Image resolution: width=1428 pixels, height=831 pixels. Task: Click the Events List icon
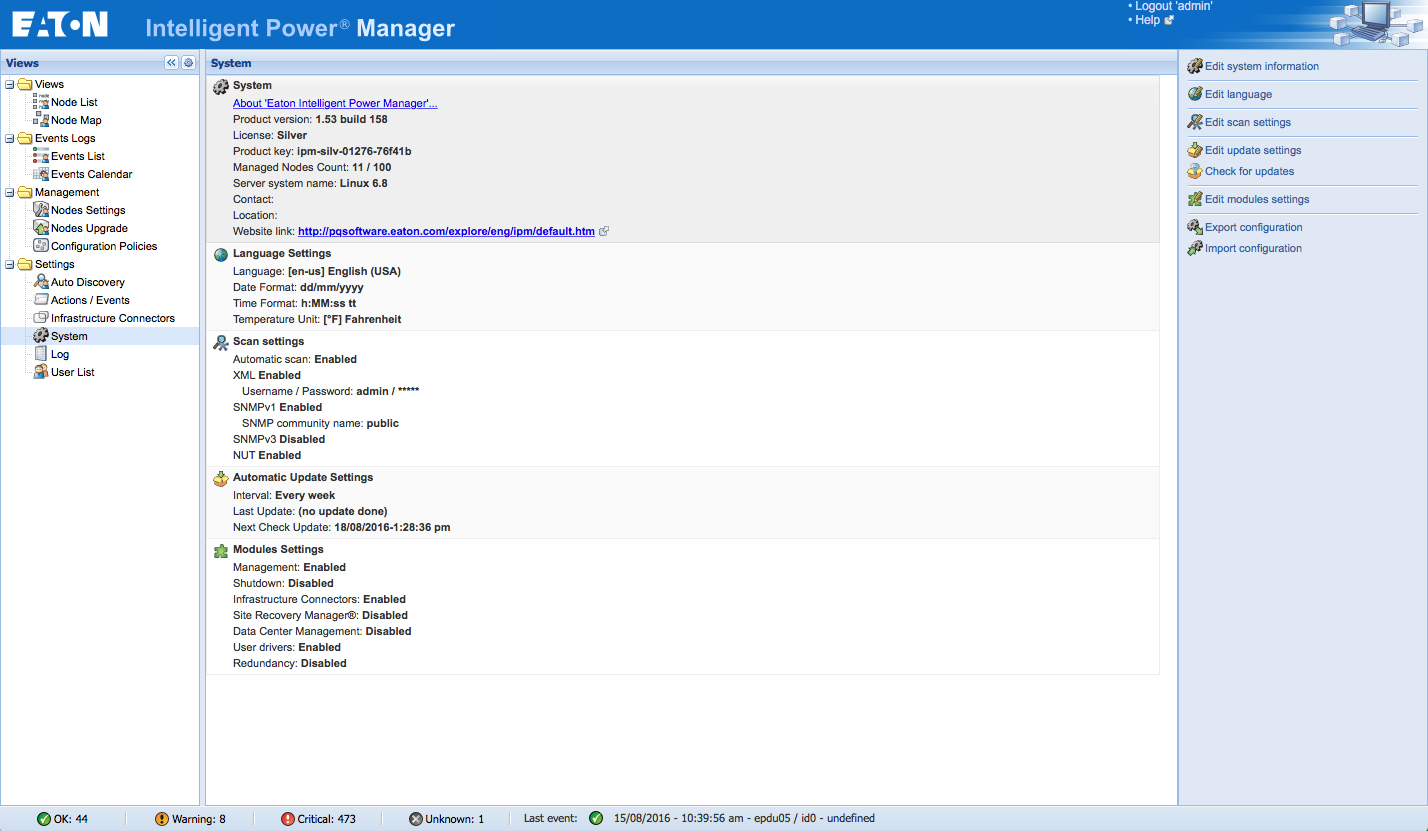[41, 156]
